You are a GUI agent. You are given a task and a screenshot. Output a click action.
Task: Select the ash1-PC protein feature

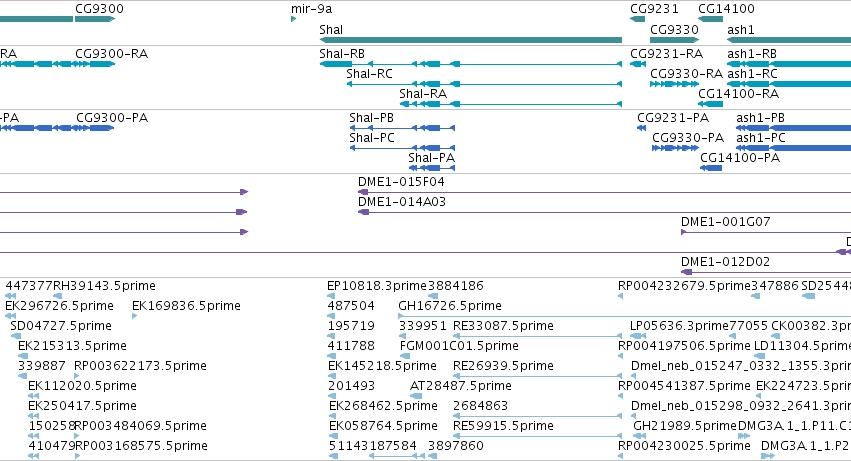[x=793, y=148]
